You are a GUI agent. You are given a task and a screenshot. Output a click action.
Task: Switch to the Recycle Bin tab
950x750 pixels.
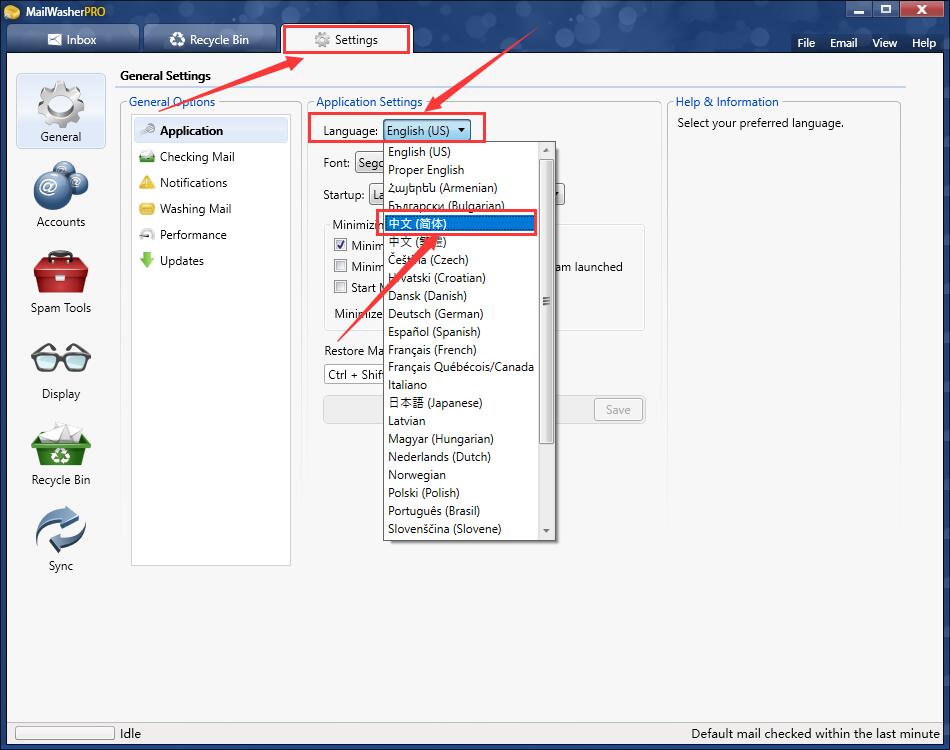[209, 39]
